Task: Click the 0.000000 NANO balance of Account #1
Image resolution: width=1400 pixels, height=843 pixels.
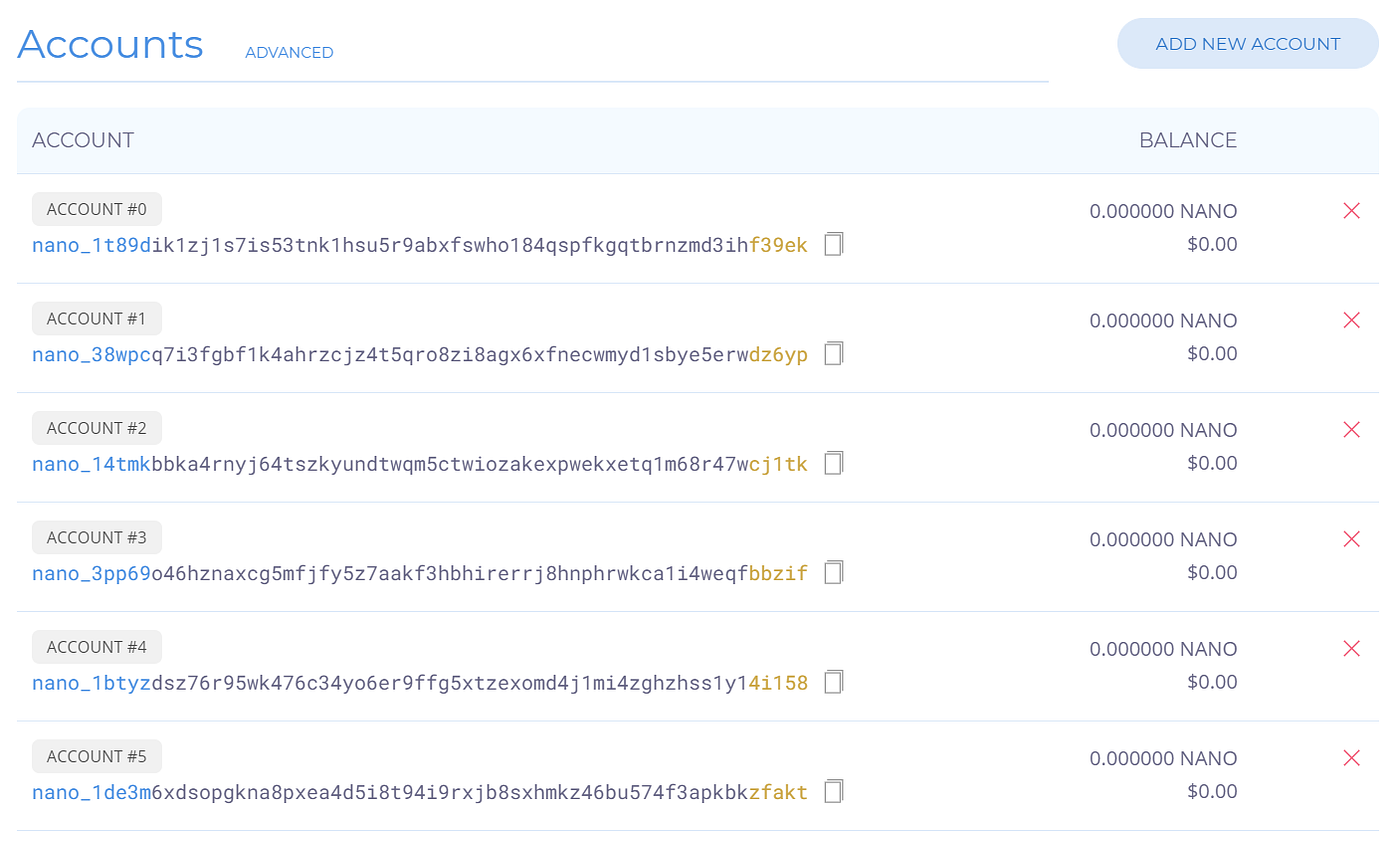Action: coord(1163,321)
